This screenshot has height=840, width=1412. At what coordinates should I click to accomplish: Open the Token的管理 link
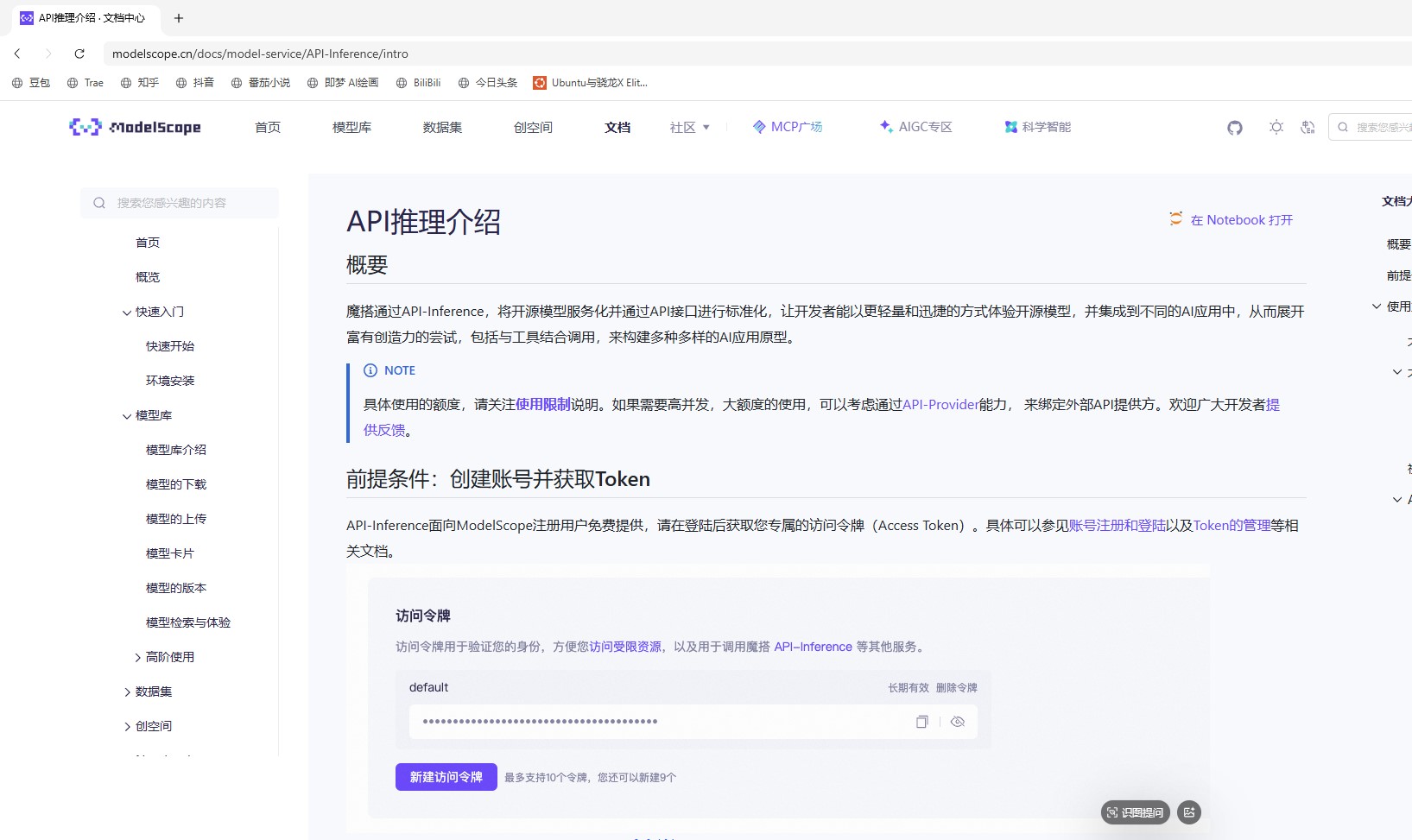[x=1232, y=525]
